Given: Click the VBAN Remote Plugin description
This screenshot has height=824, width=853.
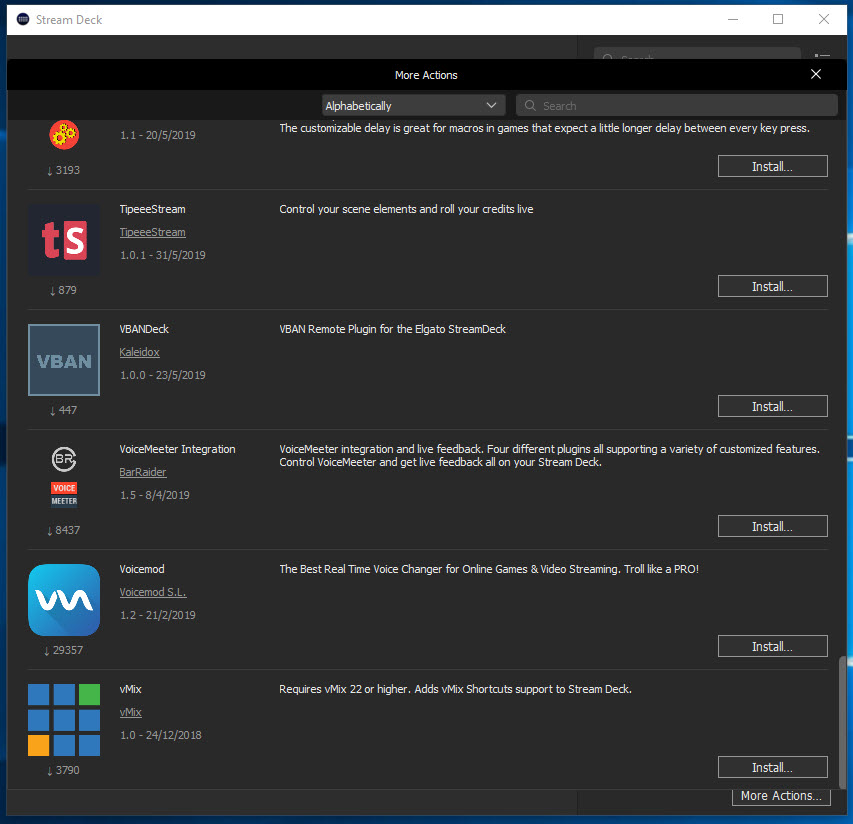Looking at the screenshot, I should [x=392, y=329].
